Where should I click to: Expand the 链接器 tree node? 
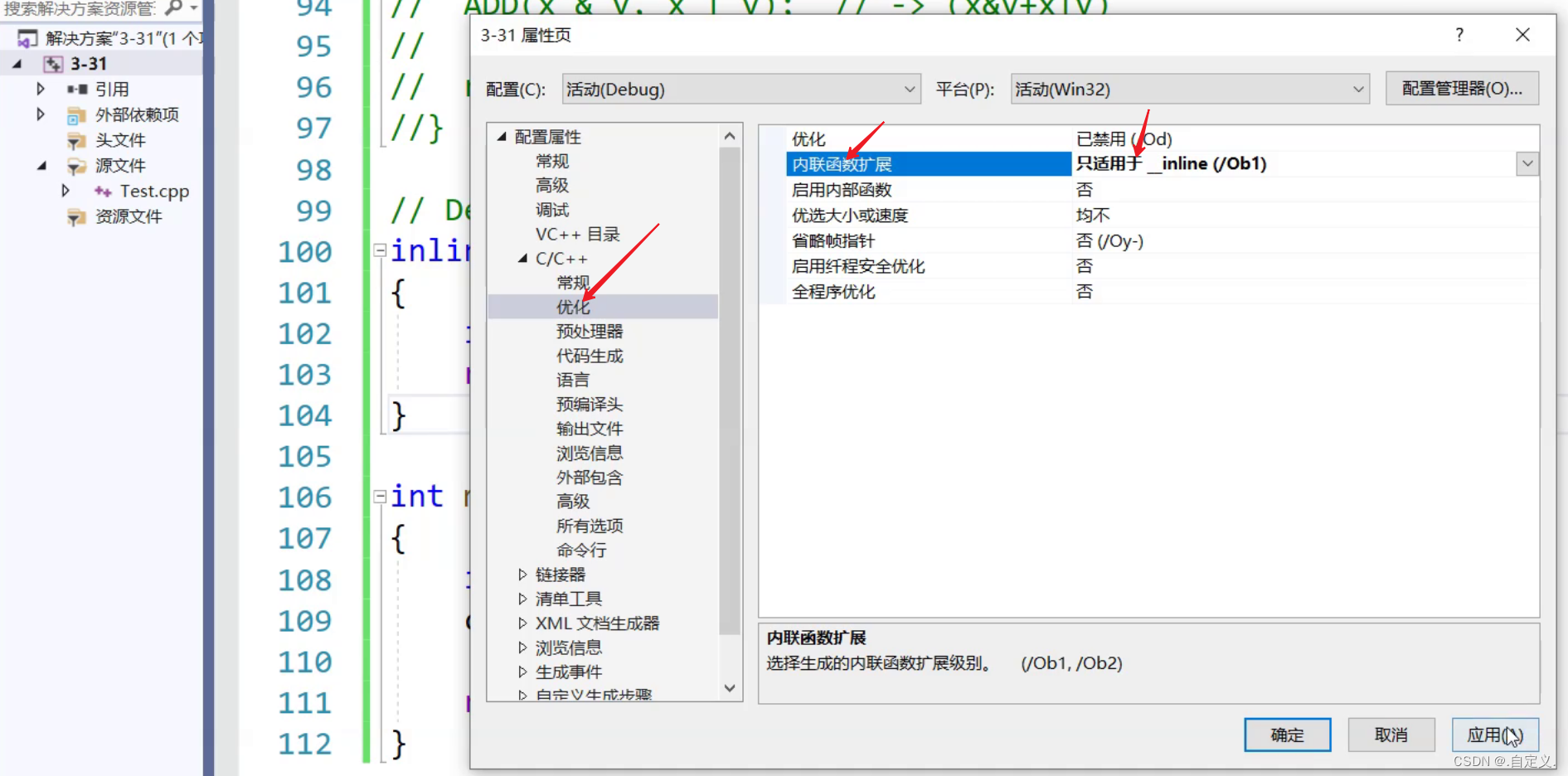[522, 574]
